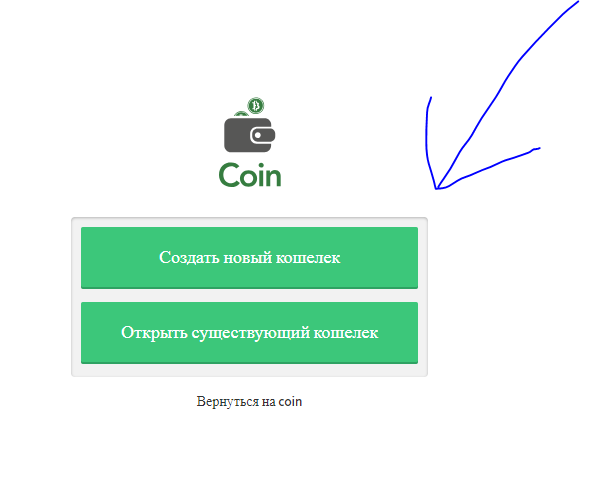
Task: Click the letters "in" of the Coin logo
Action: (272, 175)
